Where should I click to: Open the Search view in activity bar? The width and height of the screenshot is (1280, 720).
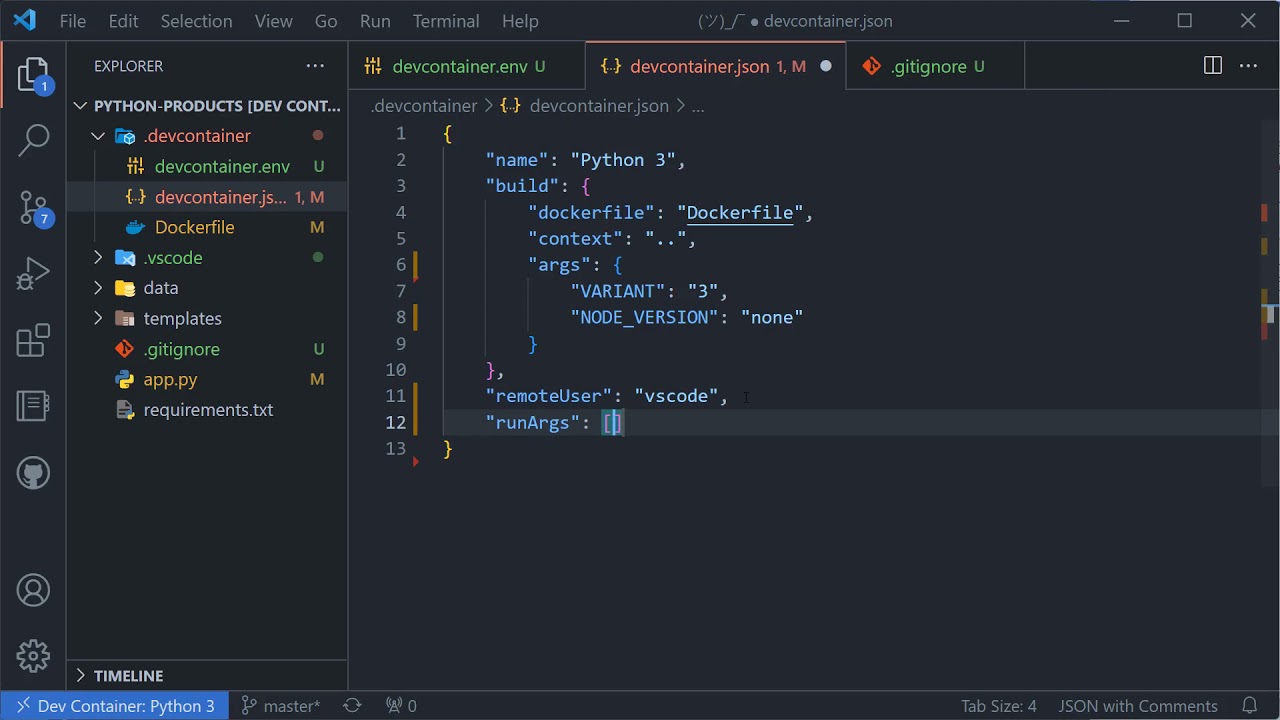(33, 141)
